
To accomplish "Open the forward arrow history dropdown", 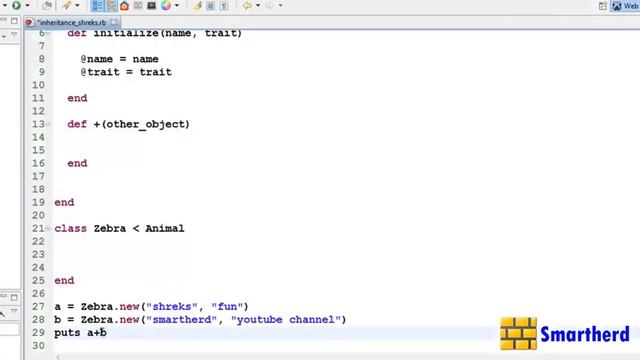I will pos(280,5).
